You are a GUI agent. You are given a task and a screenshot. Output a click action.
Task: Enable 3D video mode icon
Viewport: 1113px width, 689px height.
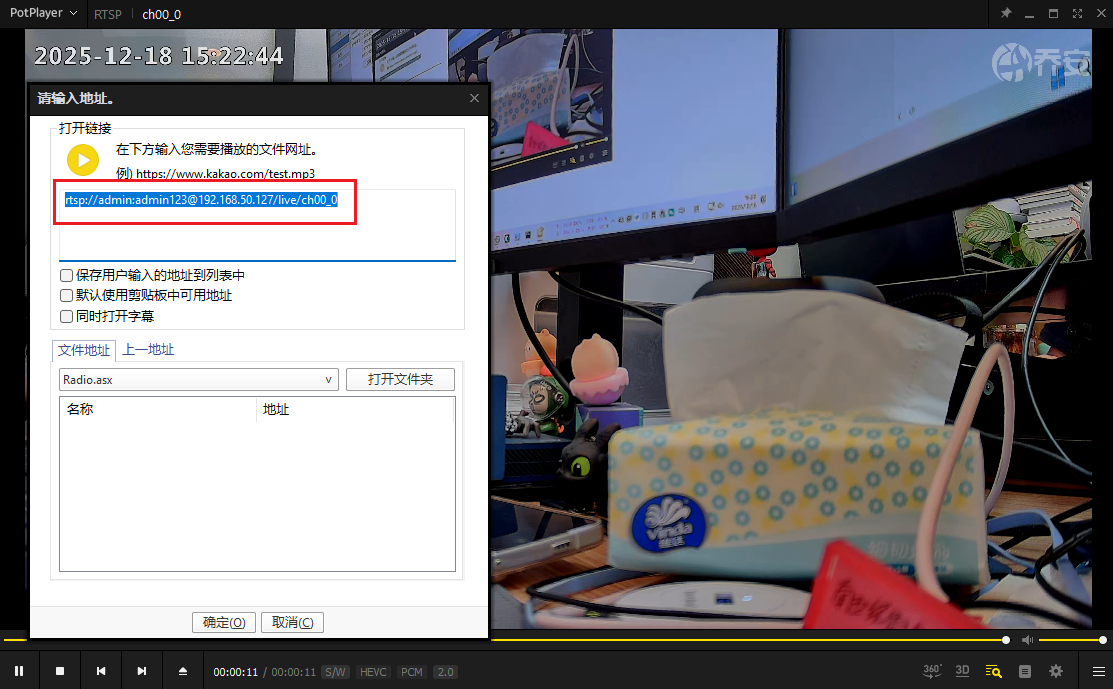(x=962, y=671)
